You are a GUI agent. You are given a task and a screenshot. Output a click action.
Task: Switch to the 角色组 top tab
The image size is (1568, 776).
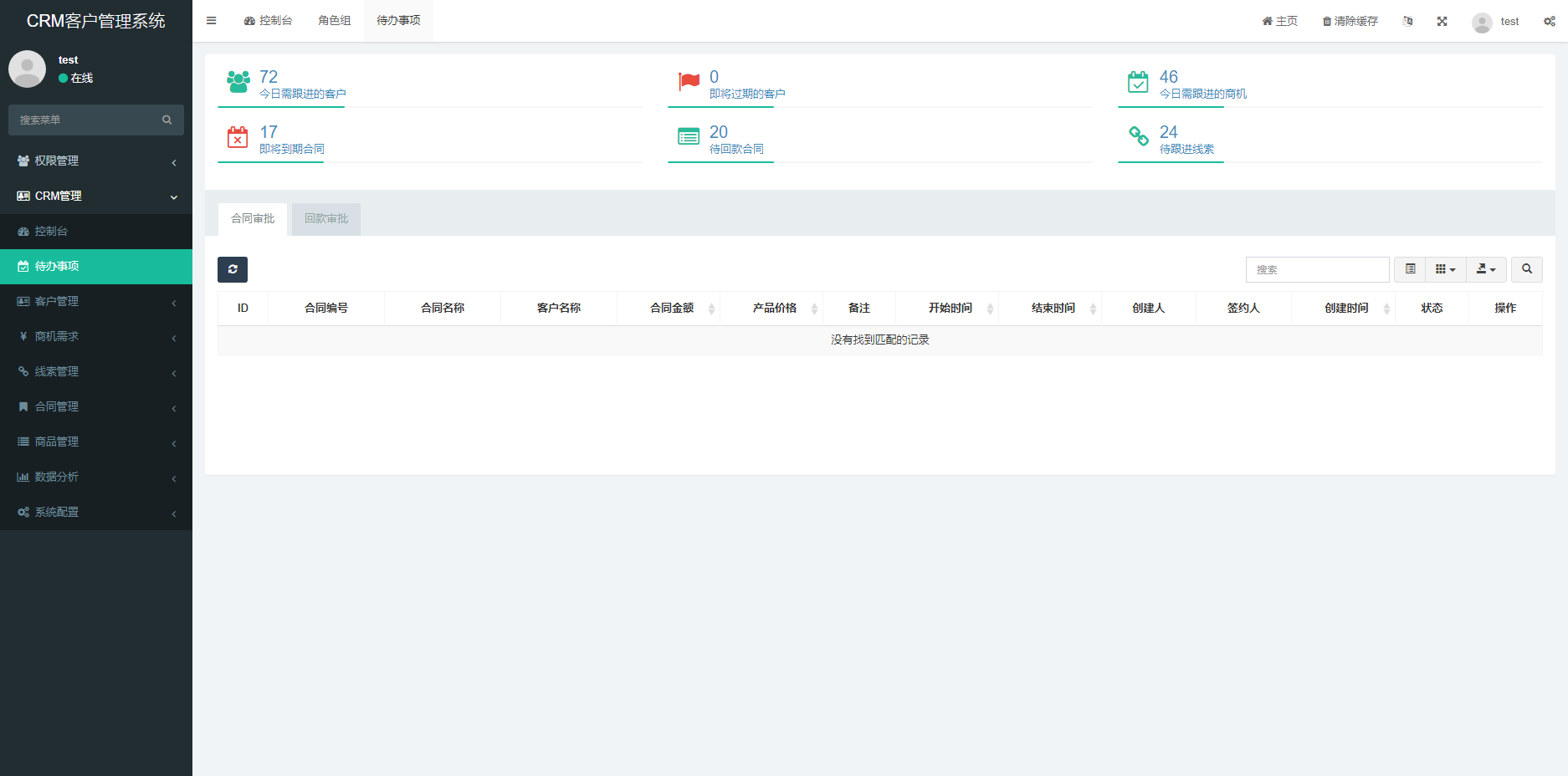pyautogui.click(x=335, y=21)
